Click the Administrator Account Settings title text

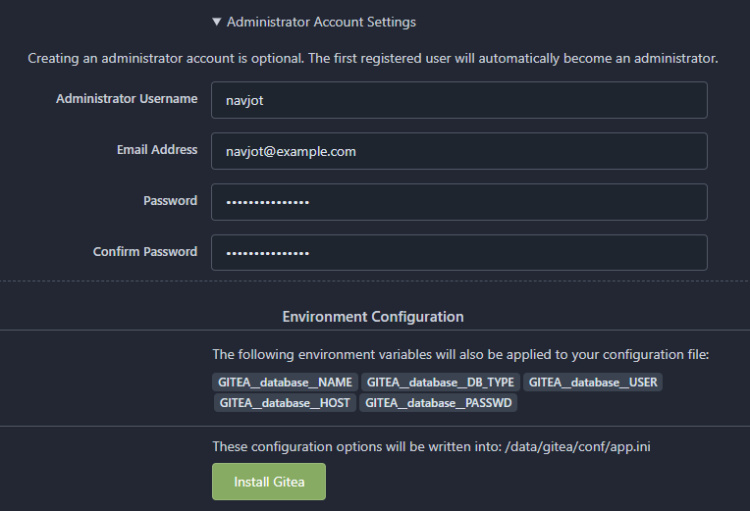click(321, 22)
